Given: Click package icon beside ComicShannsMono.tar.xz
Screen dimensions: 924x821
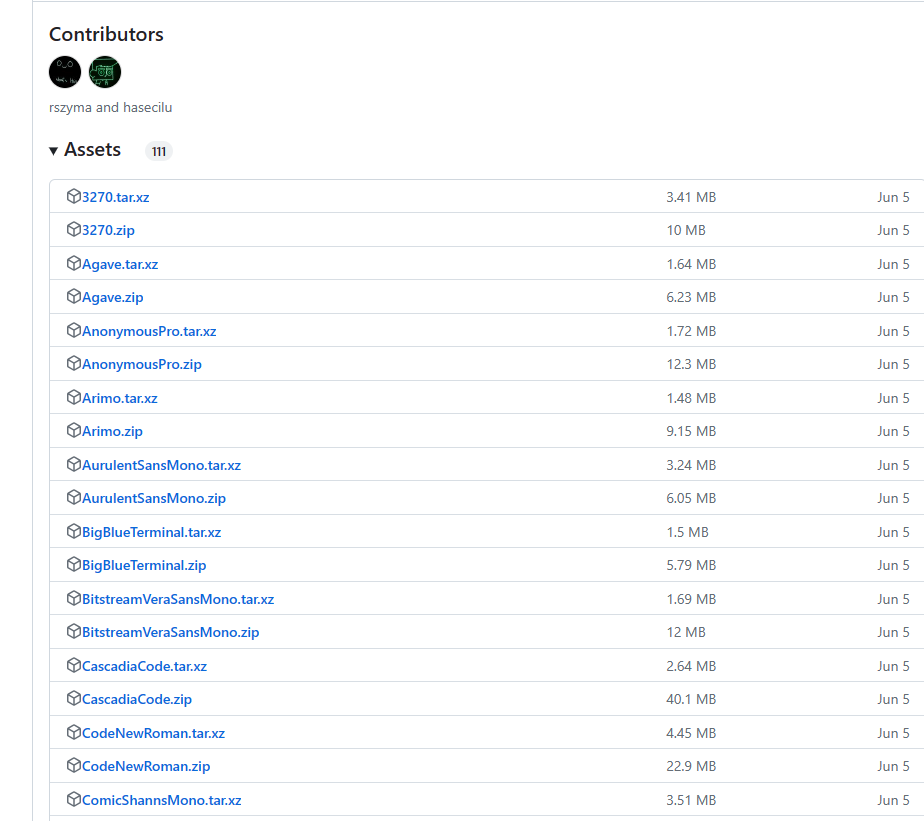Looking at the screenshot, I should (x=74, y=799).
